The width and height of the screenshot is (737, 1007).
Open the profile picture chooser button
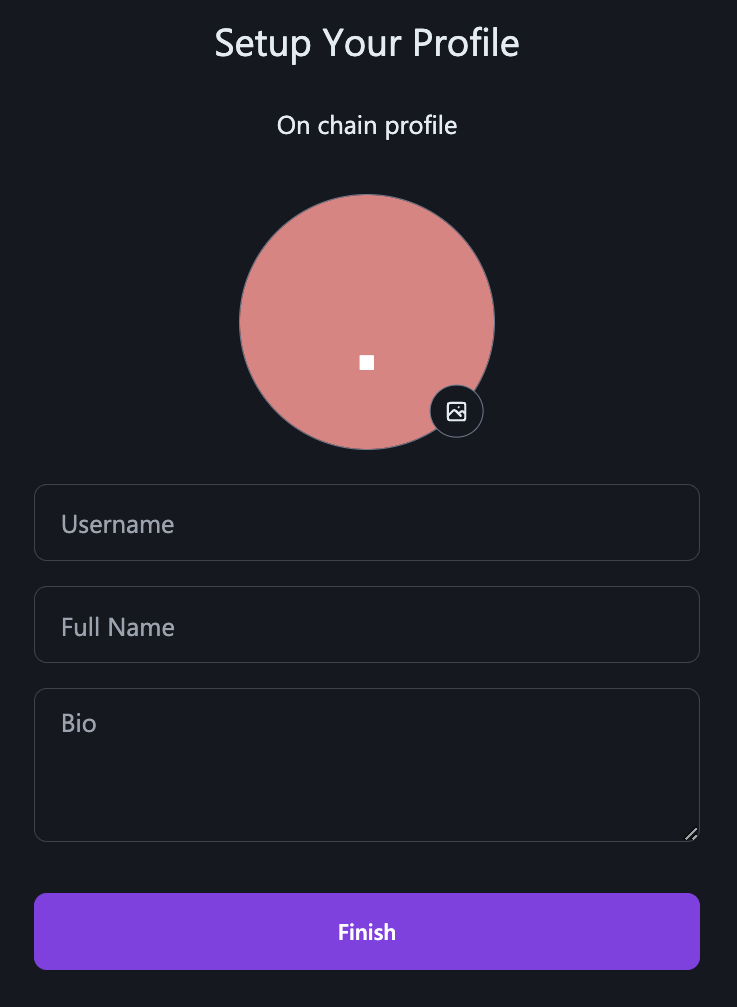click(456, 412)
